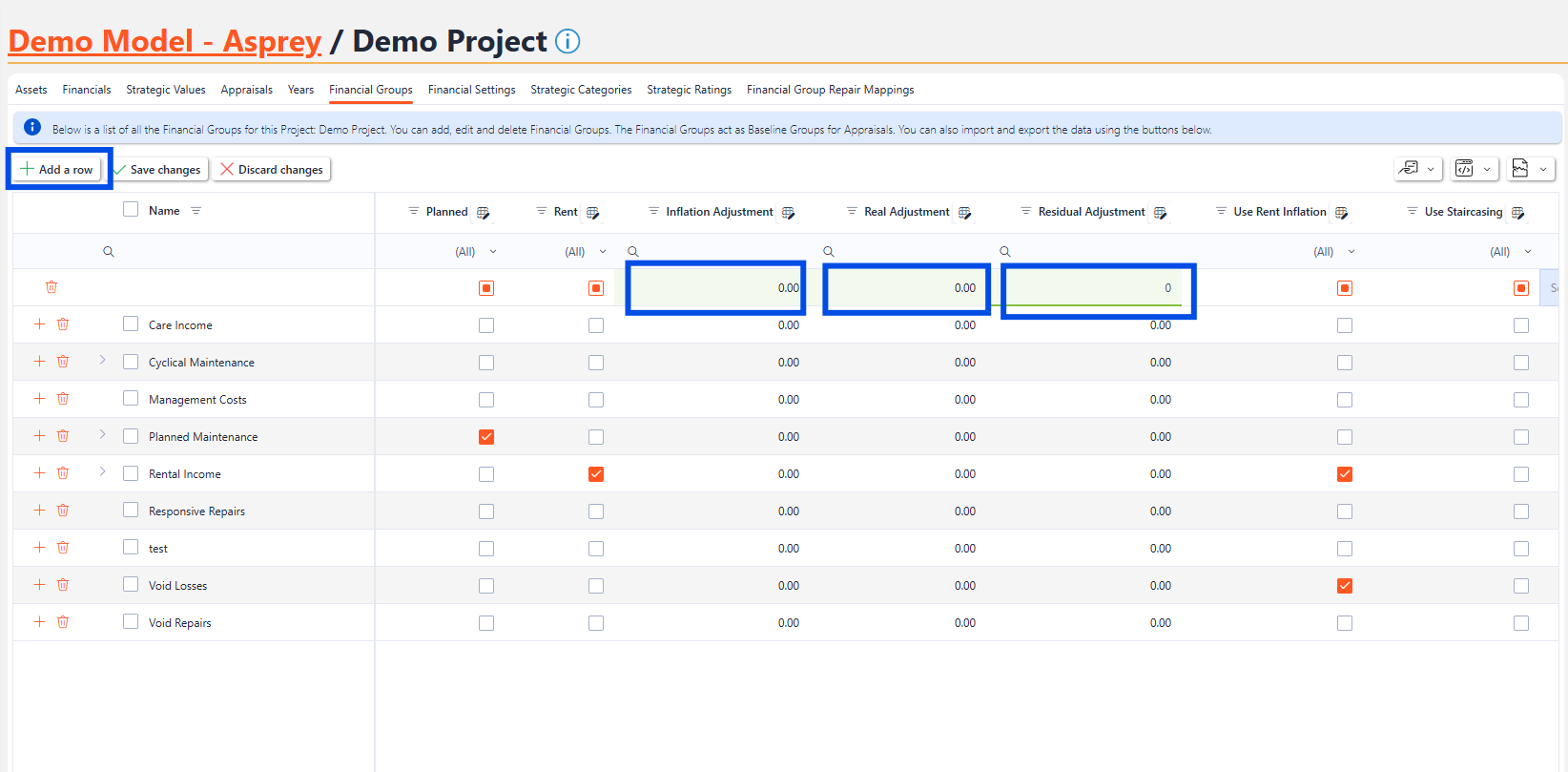Click the info icon beside Demo Project

[x=567, y=42]
